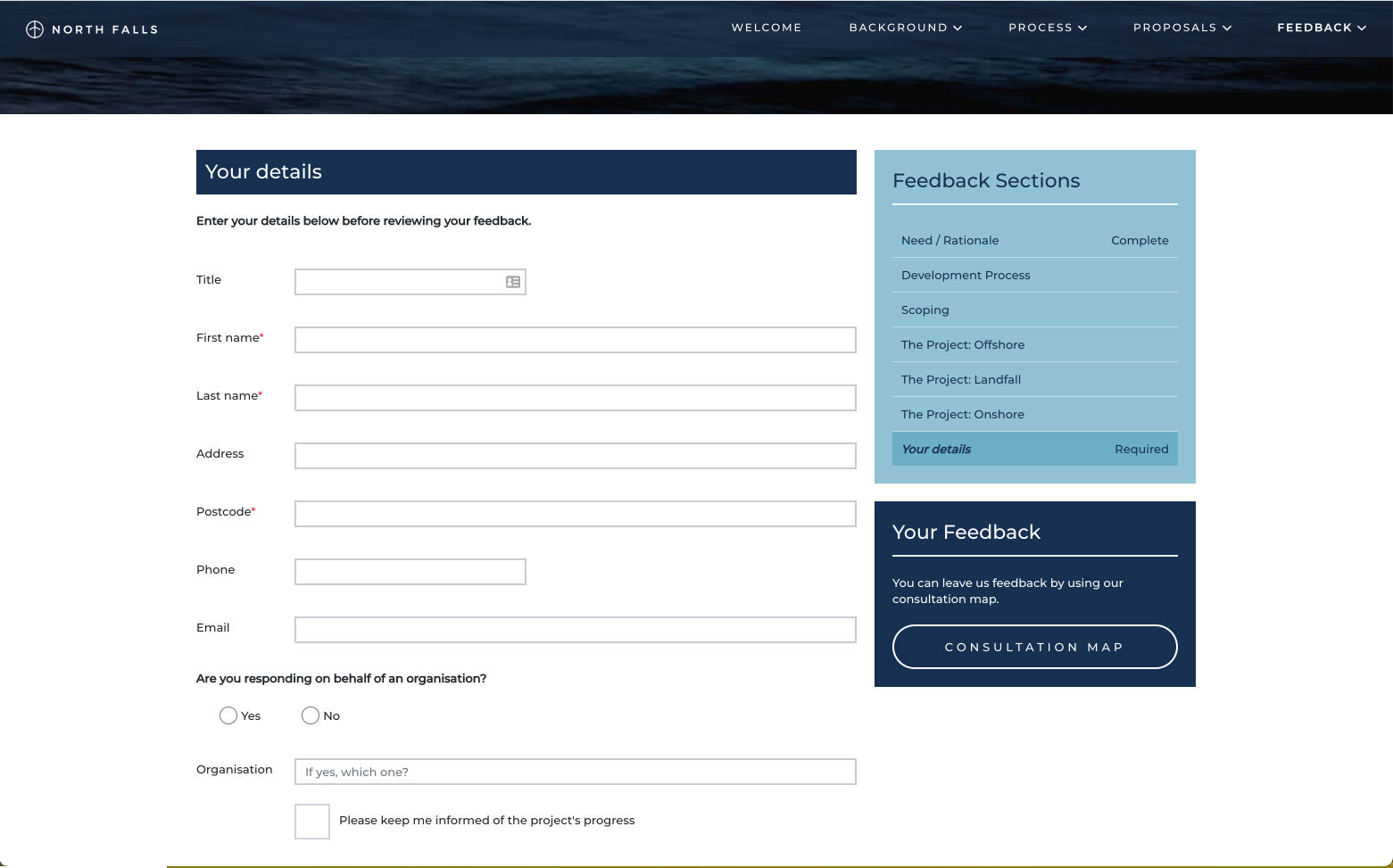Open the Background nav item label
The width and height of the screenshot is (1393, 868).
coord(898,28)
